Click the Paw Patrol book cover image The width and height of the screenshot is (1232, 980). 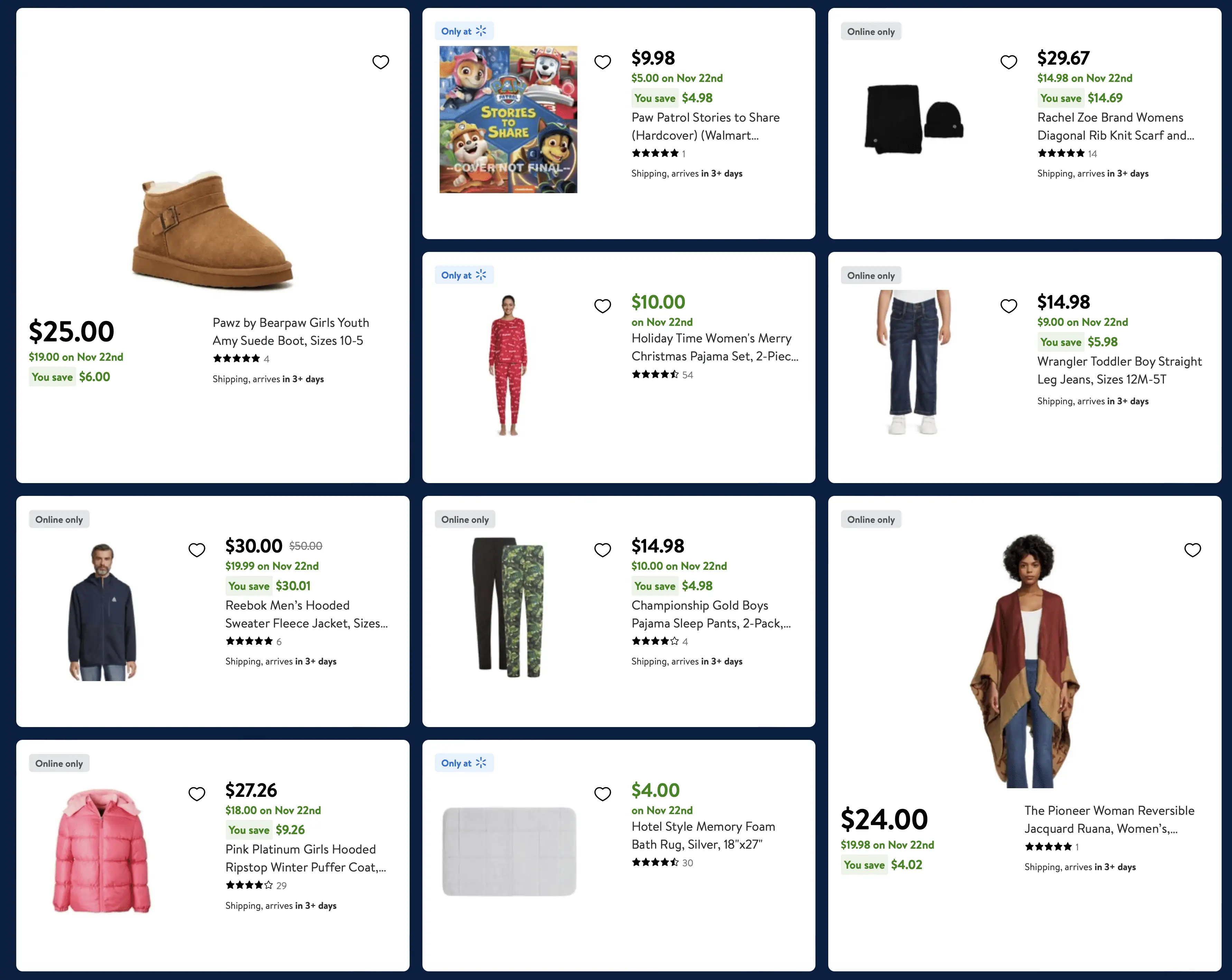click(508, 119)
